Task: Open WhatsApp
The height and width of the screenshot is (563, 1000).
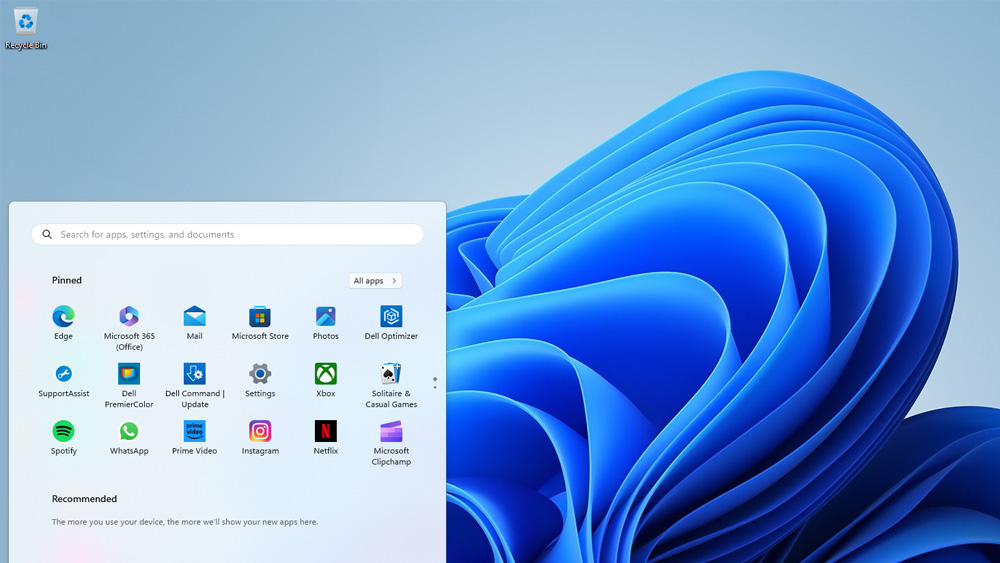Action: coord(129,438)
